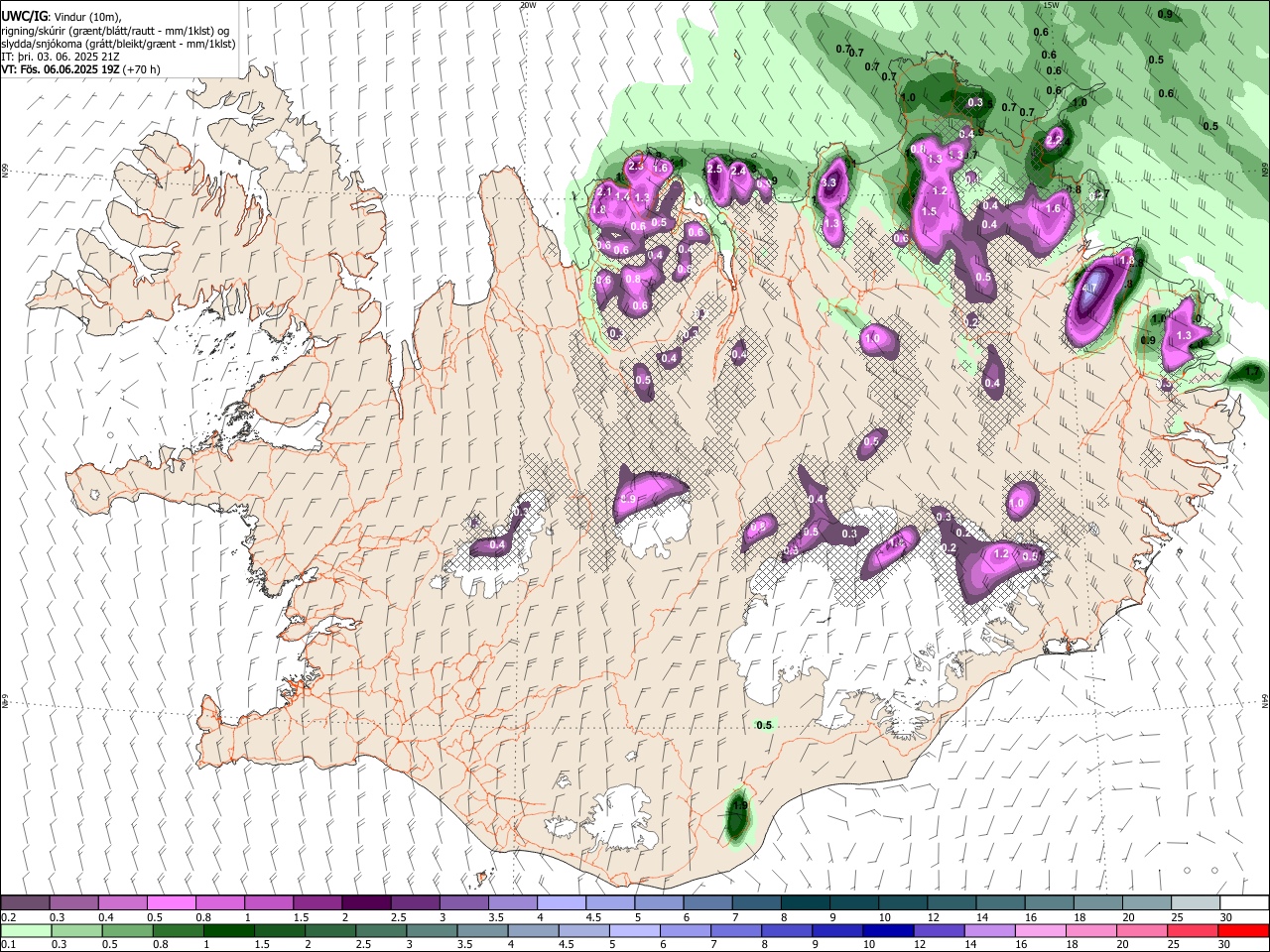Select the "Vindur (10m)" header text

tap(86, 17)
